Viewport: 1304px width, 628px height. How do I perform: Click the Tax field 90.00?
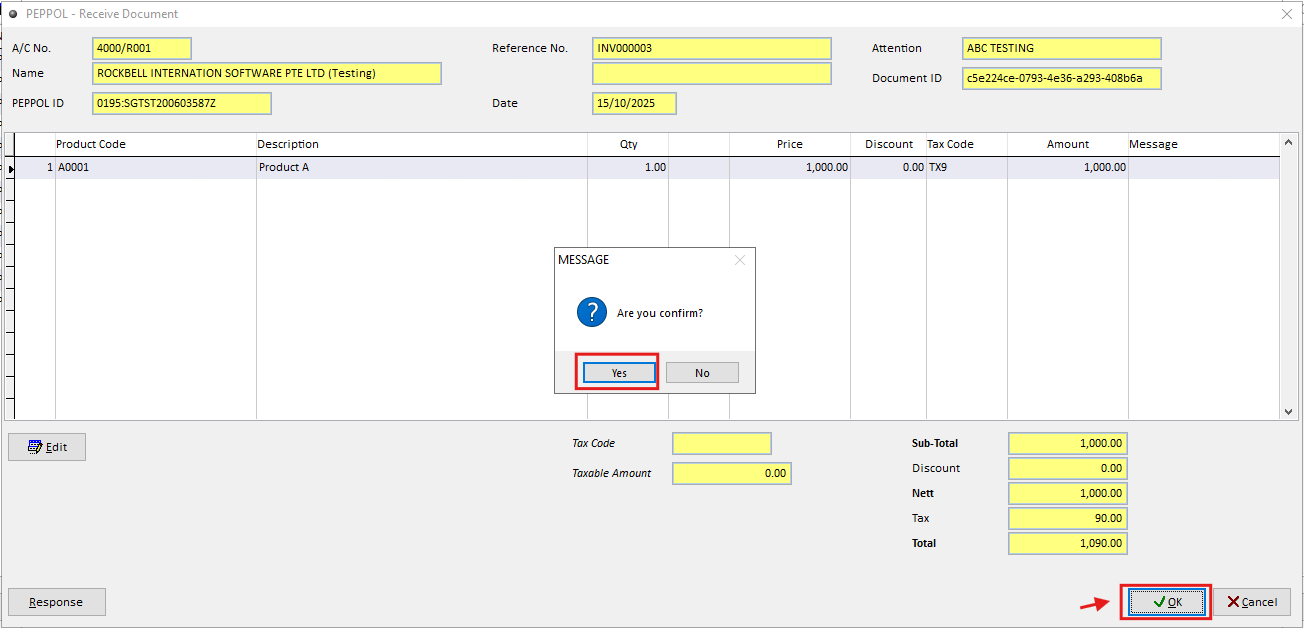[1068, 518]
